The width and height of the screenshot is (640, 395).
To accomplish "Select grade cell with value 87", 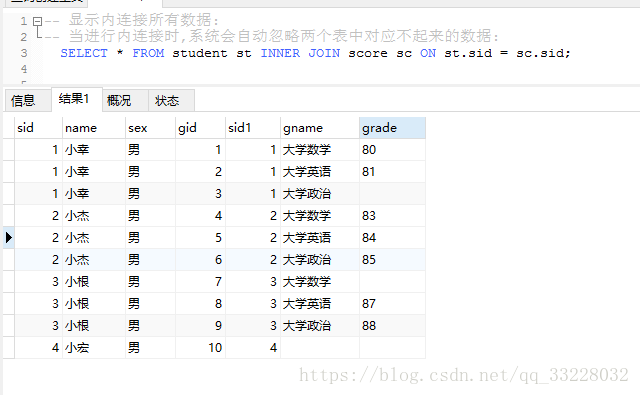I will coord(392,304).
